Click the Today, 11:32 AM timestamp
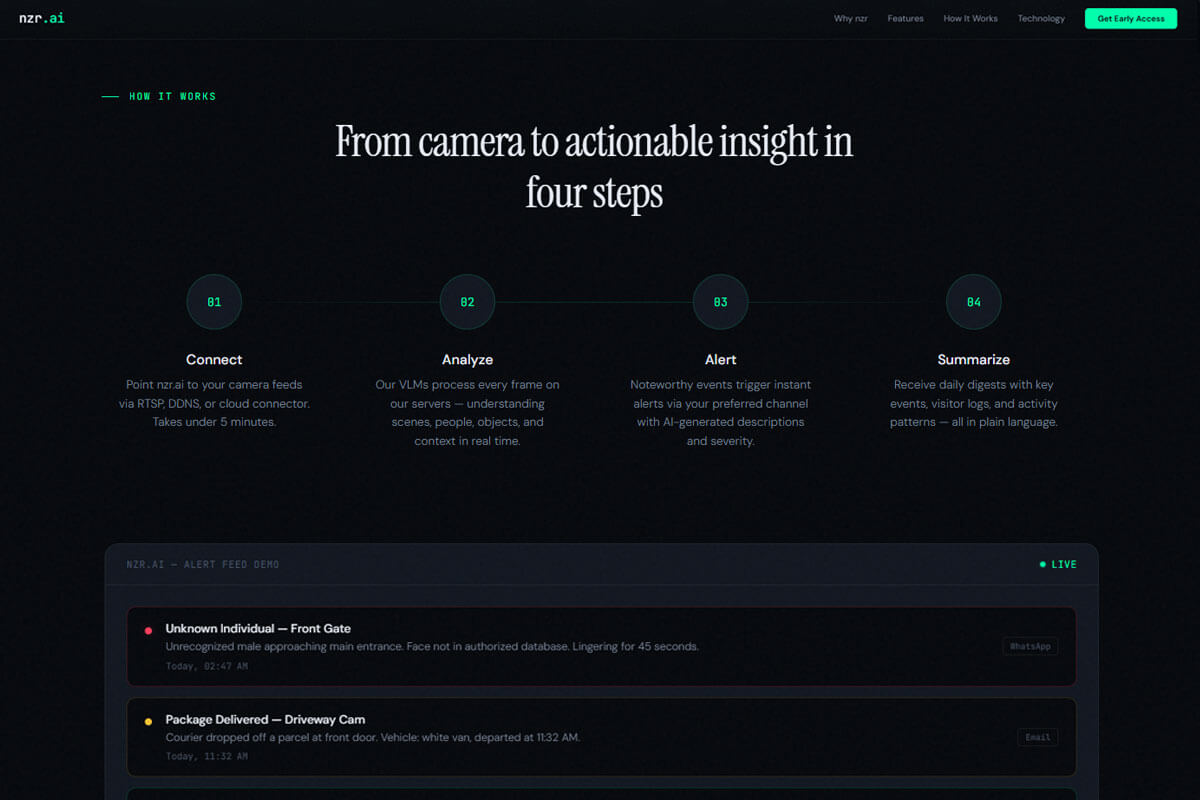Viewport: 1200px width, 800px height. pyautogui.click(x=207, y=756)
